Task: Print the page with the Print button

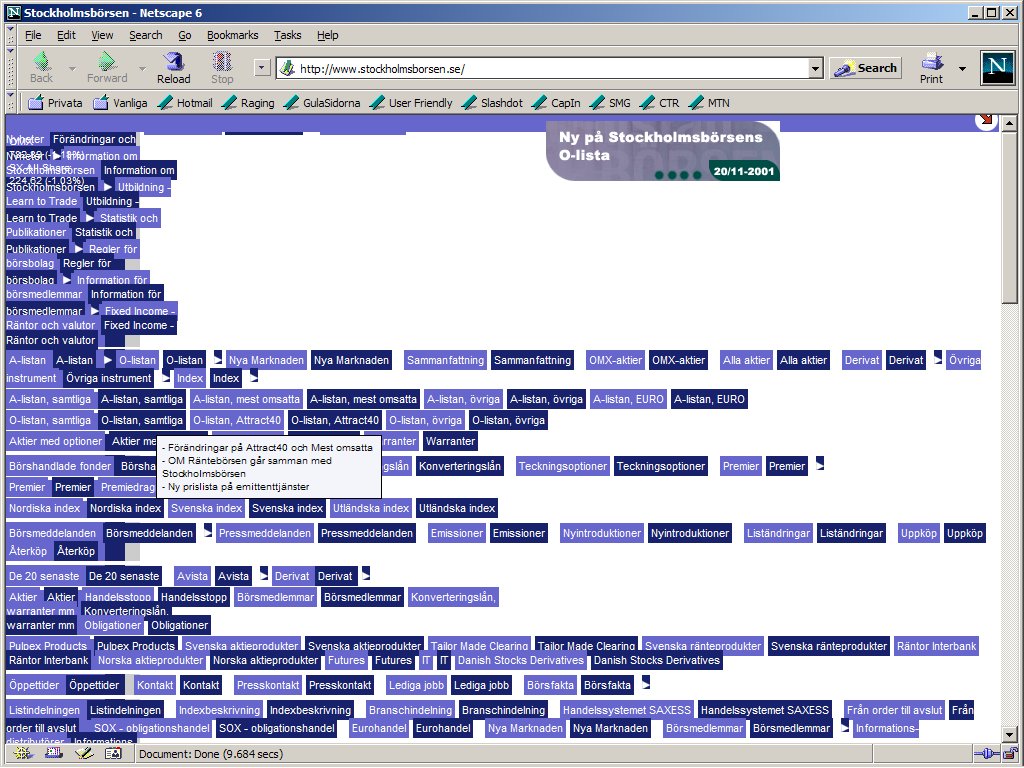Action: pyautogui.click(x=932, y=68)
